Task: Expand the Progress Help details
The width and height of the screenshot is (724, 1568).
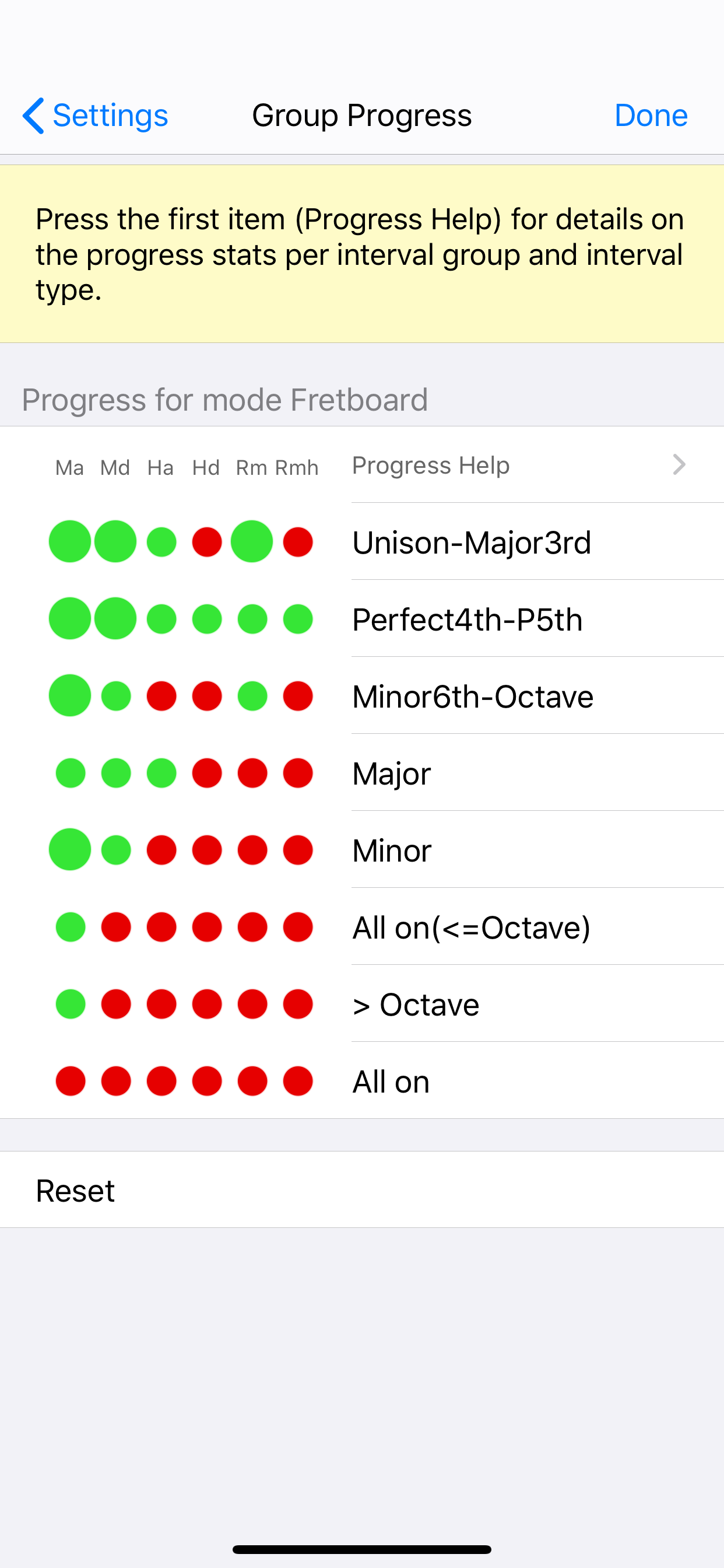Action: coord(679,464)
